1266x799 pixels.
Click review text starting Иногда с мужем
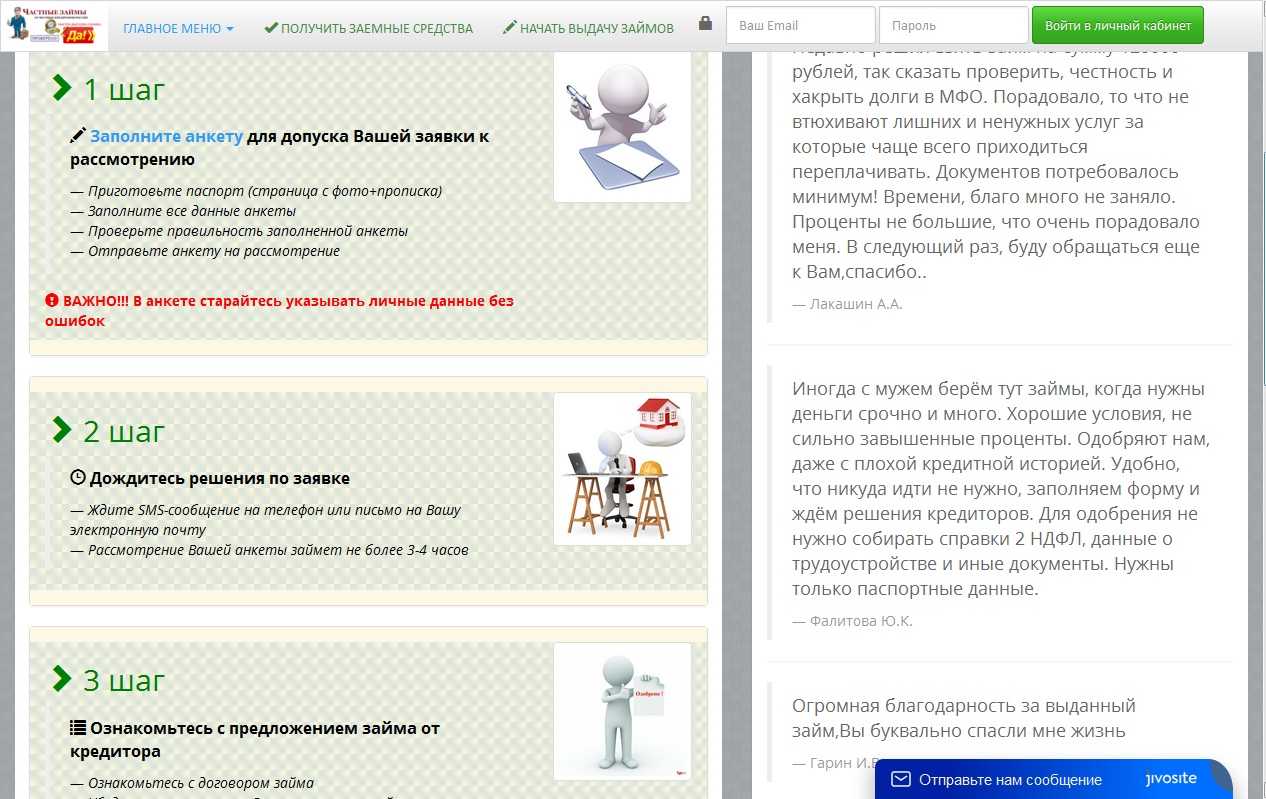click(1001, 489)
